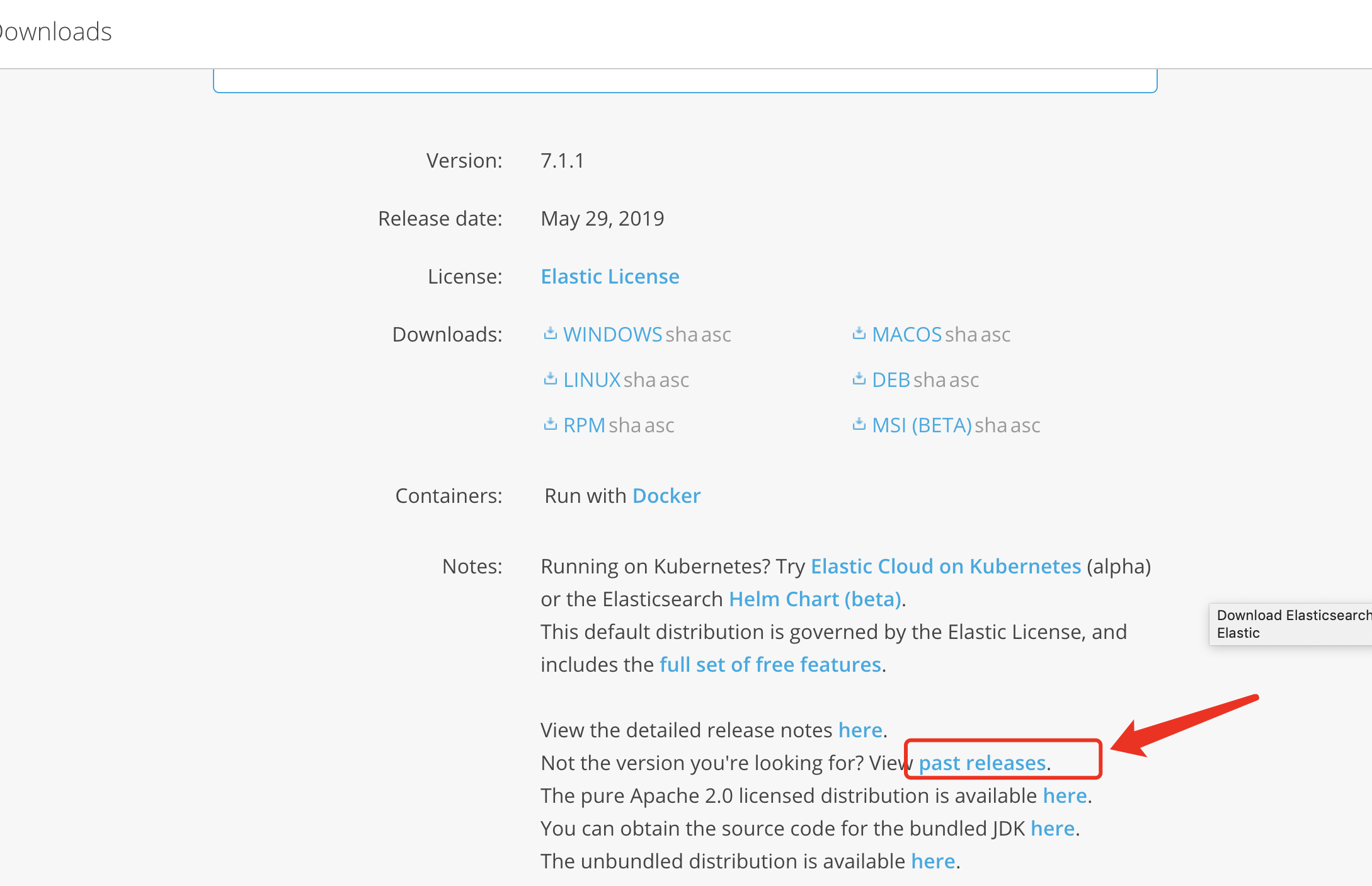Viewport: 1372px width, 886px height.
Task: Open Apache 2.0 distribution 'here' link
Action: 1065,796
